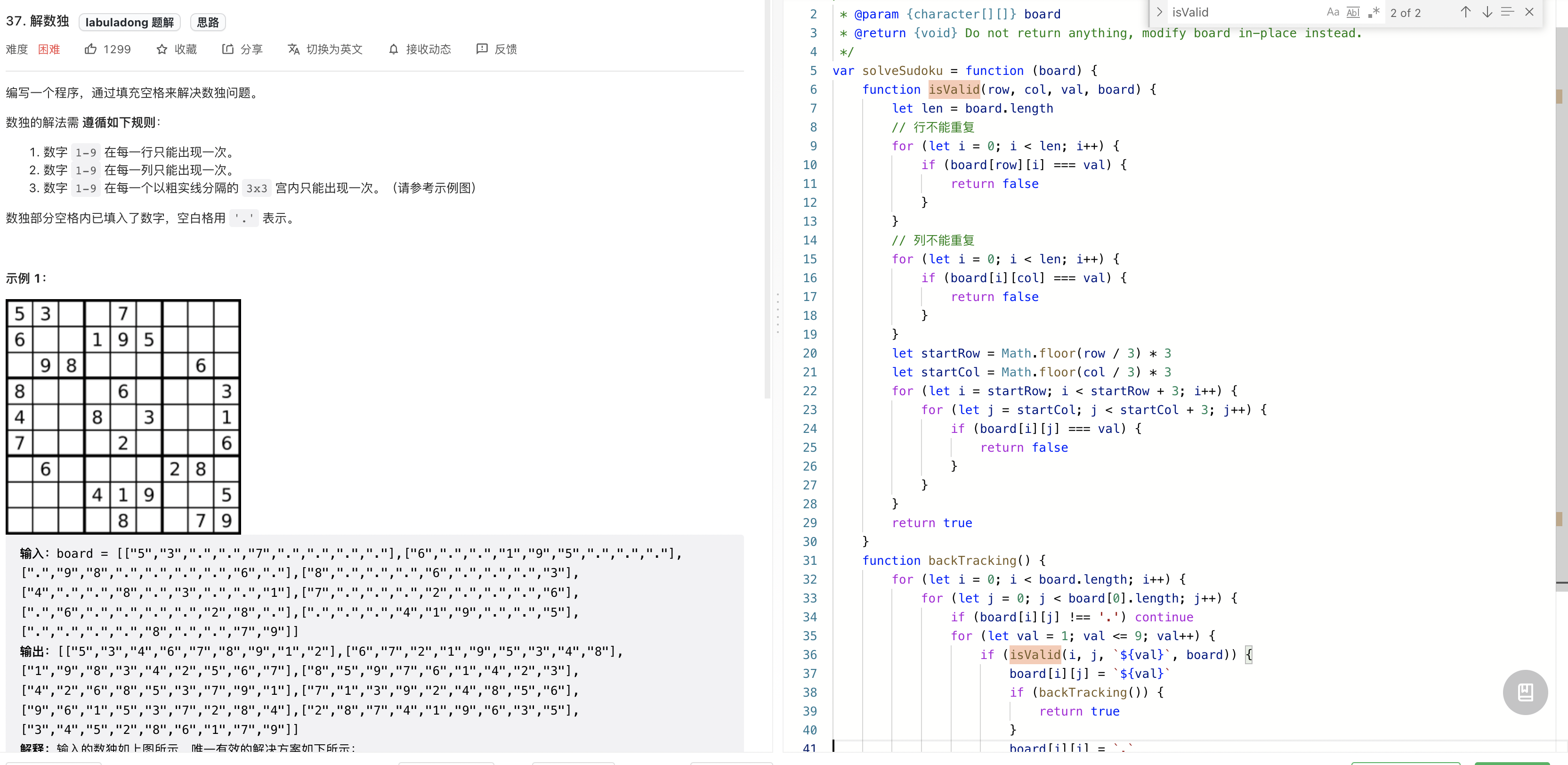
Task: Toggle Match Case in find bar
Action: pyautogui.click(x=1333, y=12)
